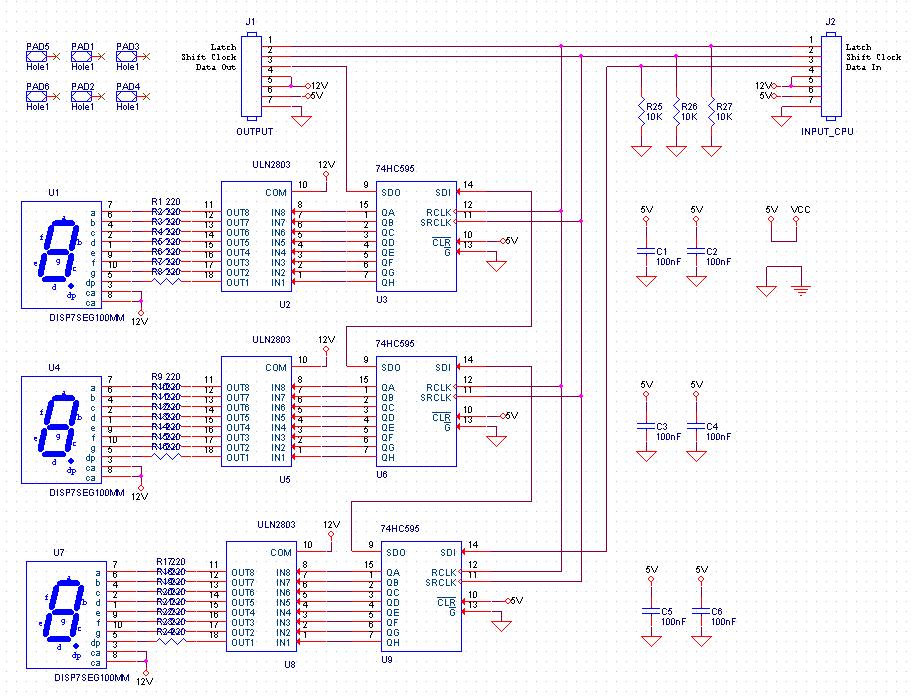The width and height of the screenshot is (912, 696).
Task: Click the U1 reference designator label
Action: [x=54, y=192]
